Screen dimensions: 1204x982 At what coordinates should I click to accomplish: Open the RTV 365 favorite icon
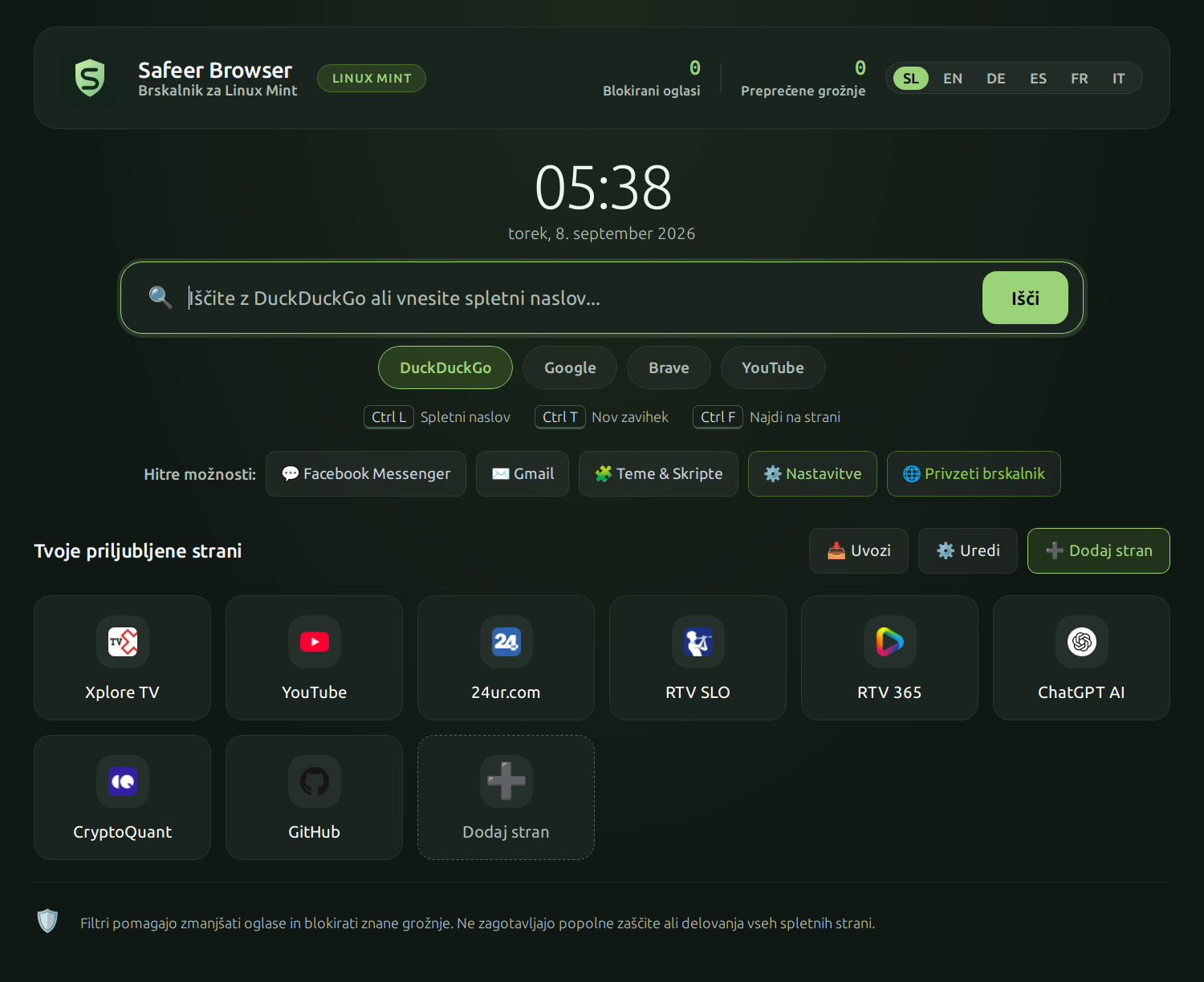point(890,642)
